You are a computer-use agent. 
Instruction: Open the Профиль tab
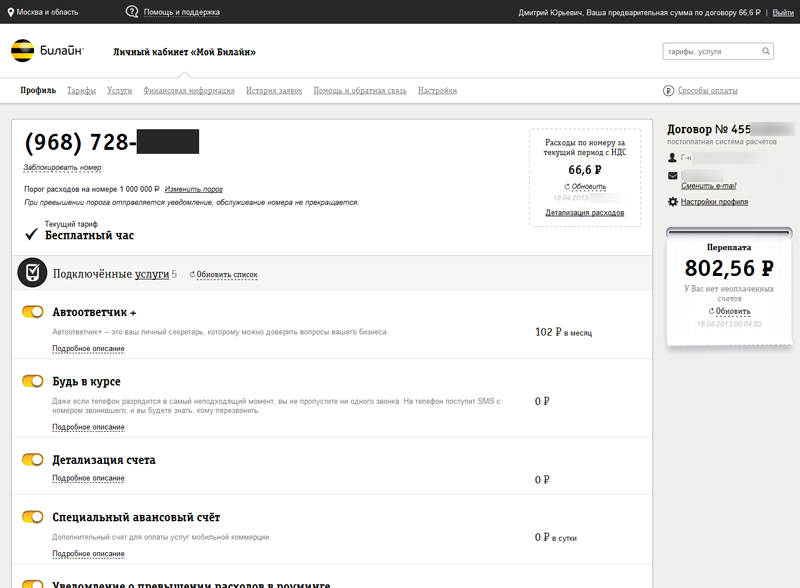[38, 90]
